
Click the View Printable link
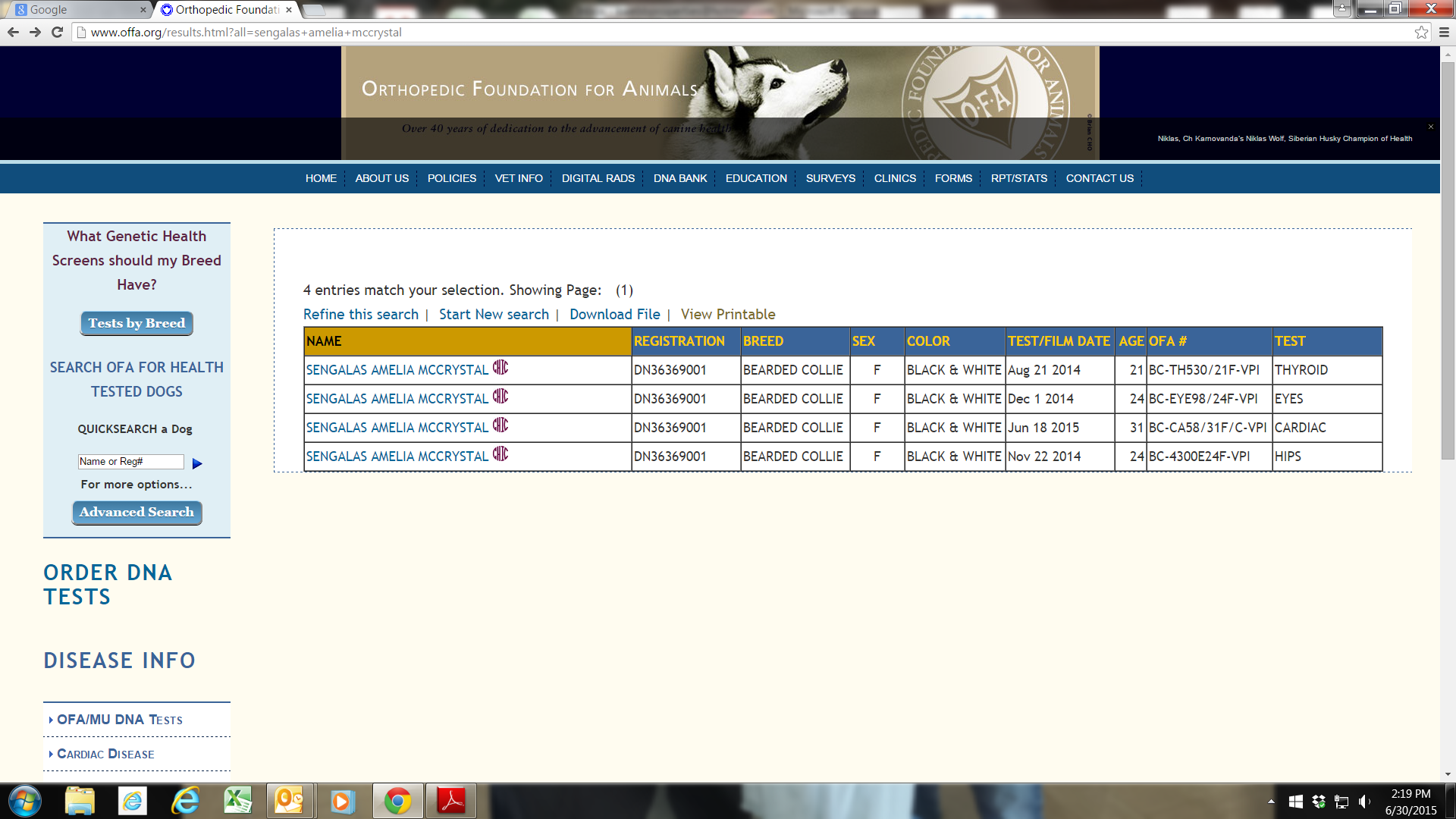(x=728, y=314)
